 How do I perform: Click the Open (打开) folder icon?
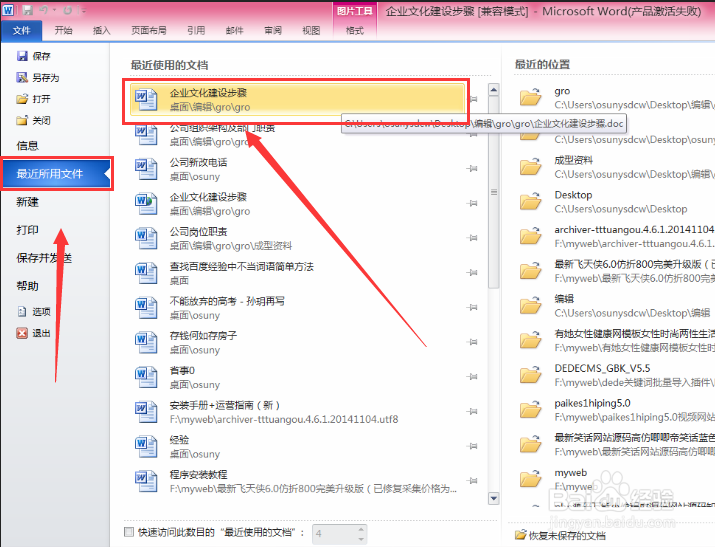(x=22, y=99)
